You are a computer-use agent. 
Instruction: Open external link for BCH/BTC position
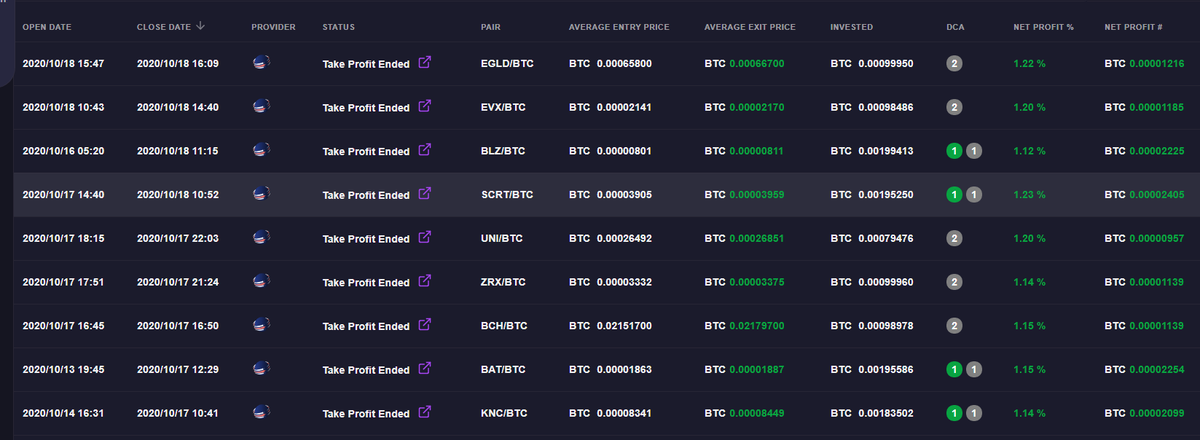[424, 325]
